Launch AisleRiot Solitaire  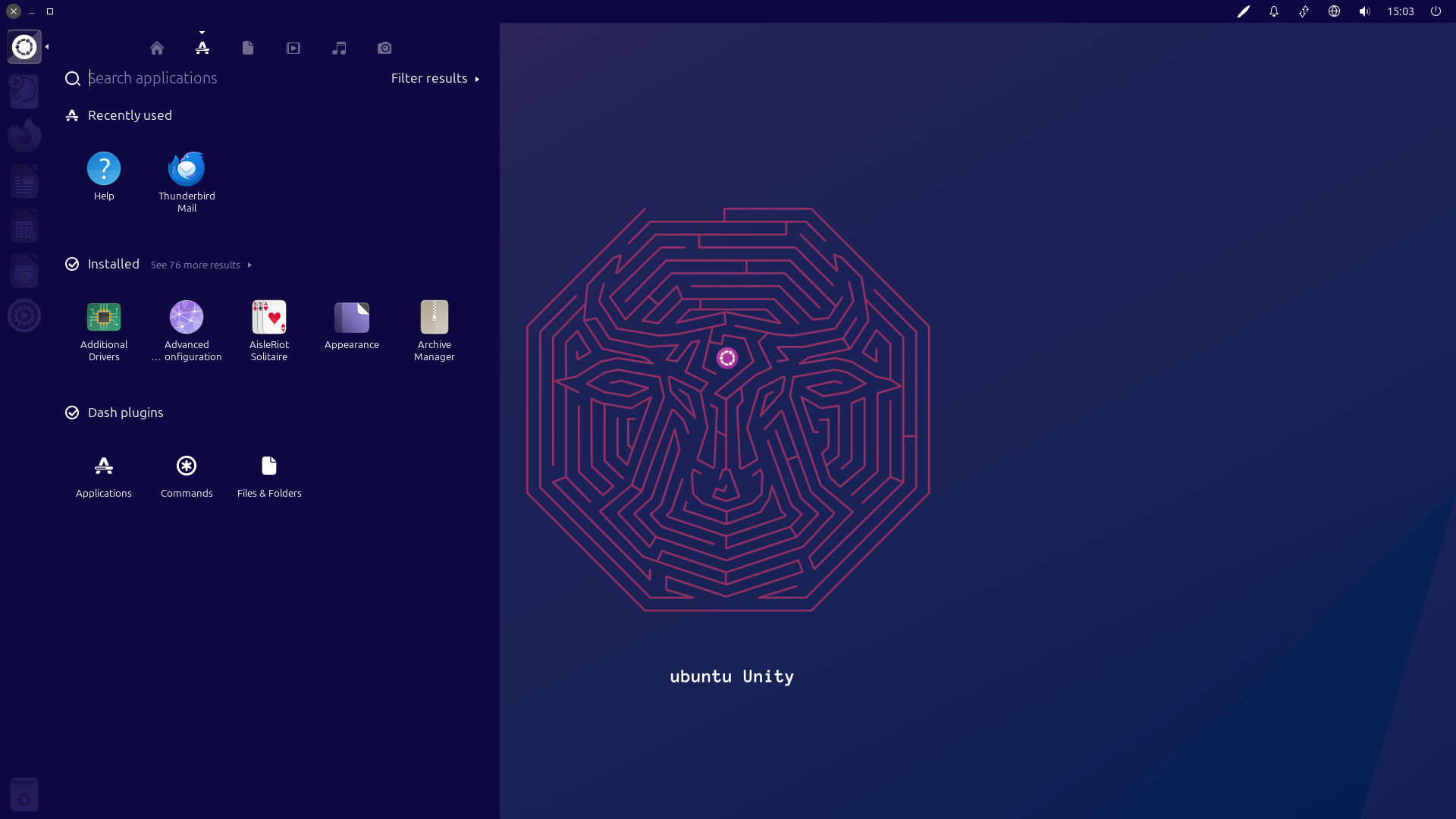tap(269, 331)
